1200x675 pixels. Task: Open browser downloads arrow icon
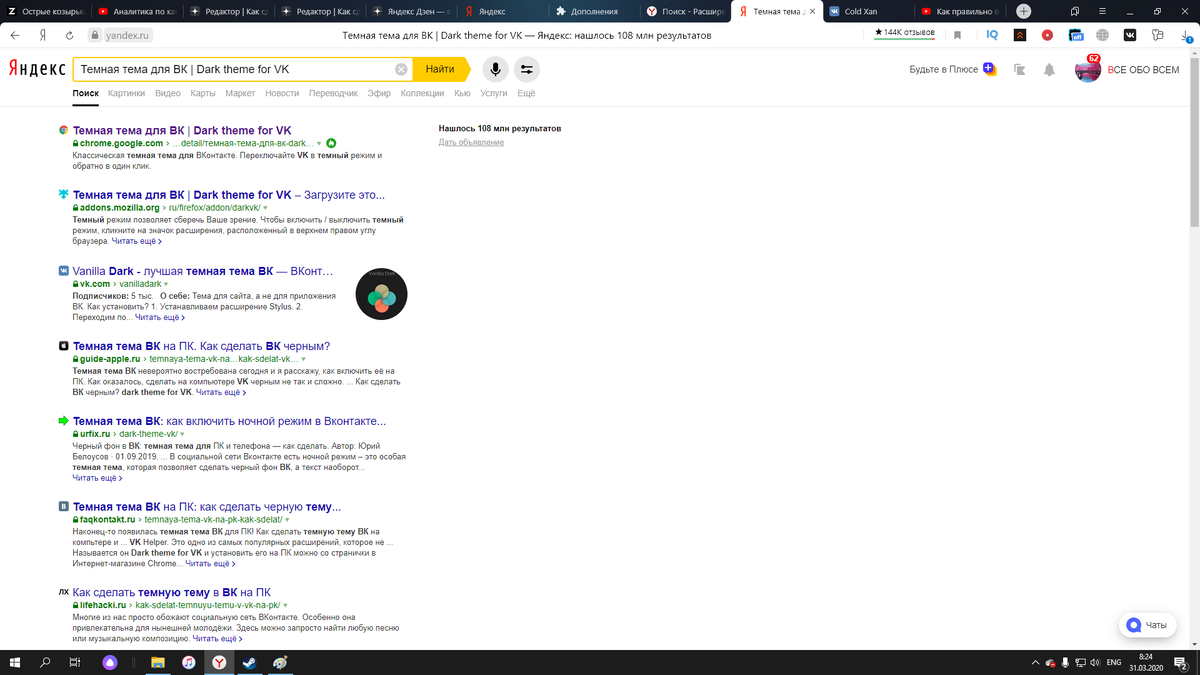click(1185, 35)
